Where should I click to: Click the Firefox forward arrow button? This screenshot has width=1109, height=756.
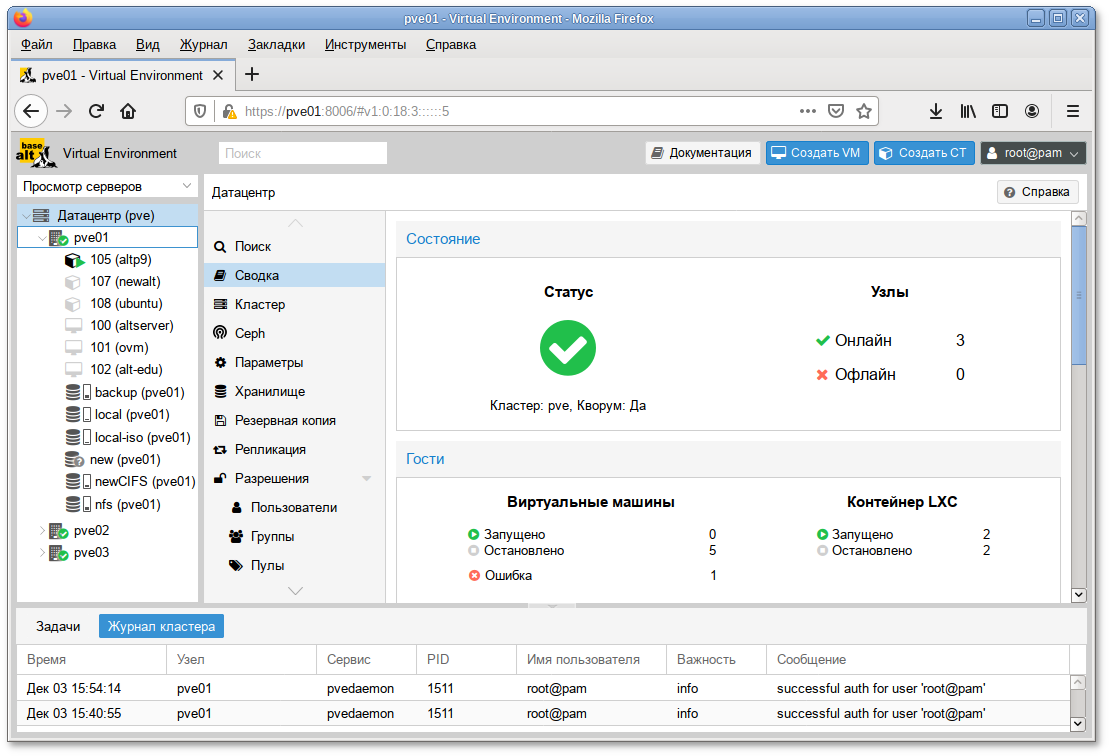point(64,111)
